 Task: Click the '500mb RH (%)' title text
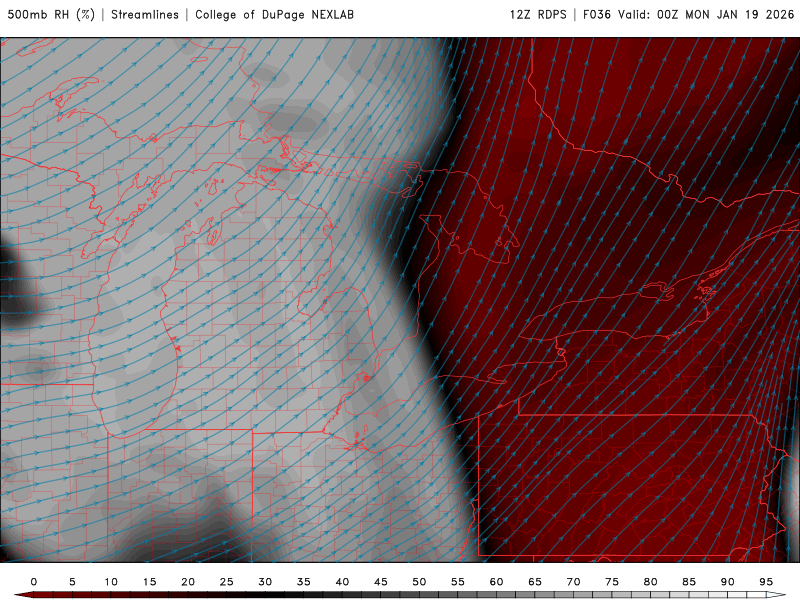coord(51,15)
